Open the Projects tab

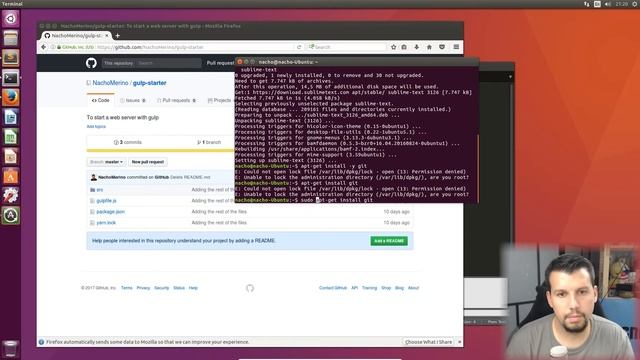tap(220, 100)
